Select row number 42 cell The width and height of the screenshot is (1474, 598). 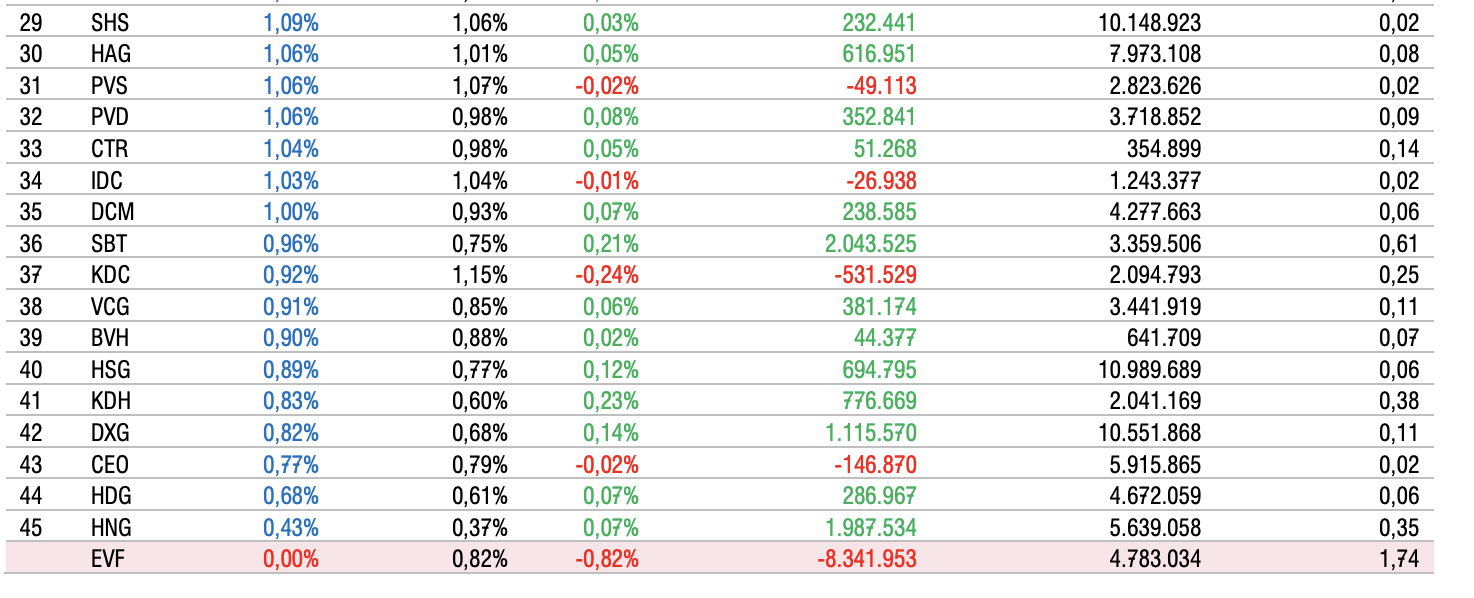click(31, 433)
